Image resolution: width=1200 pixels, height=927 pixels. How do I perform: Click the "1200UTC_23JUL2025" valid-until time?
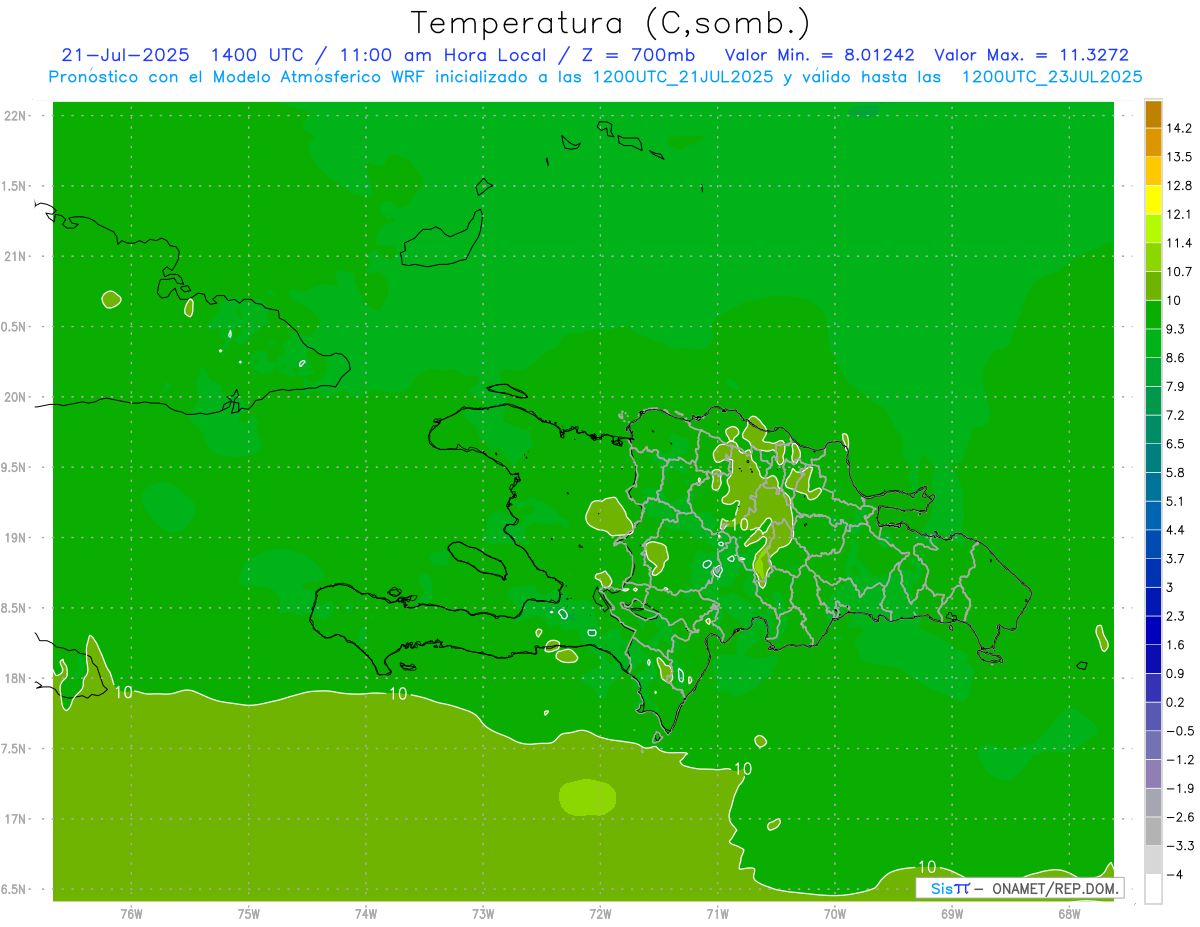click(x=1051, y=77)
